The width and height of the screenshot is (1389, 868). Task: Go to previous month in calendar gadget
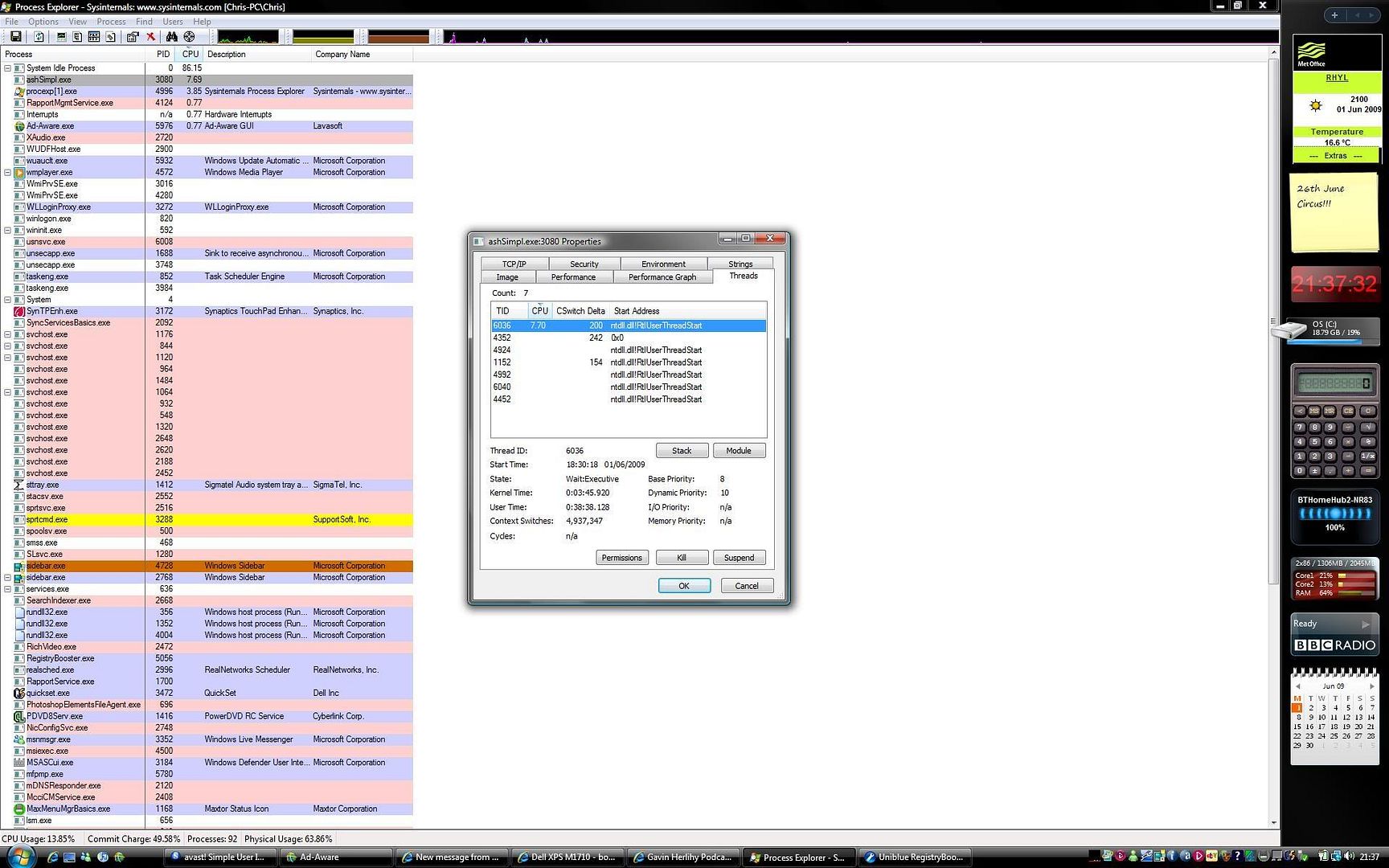pyautogui.click(x=1297, y=686)
